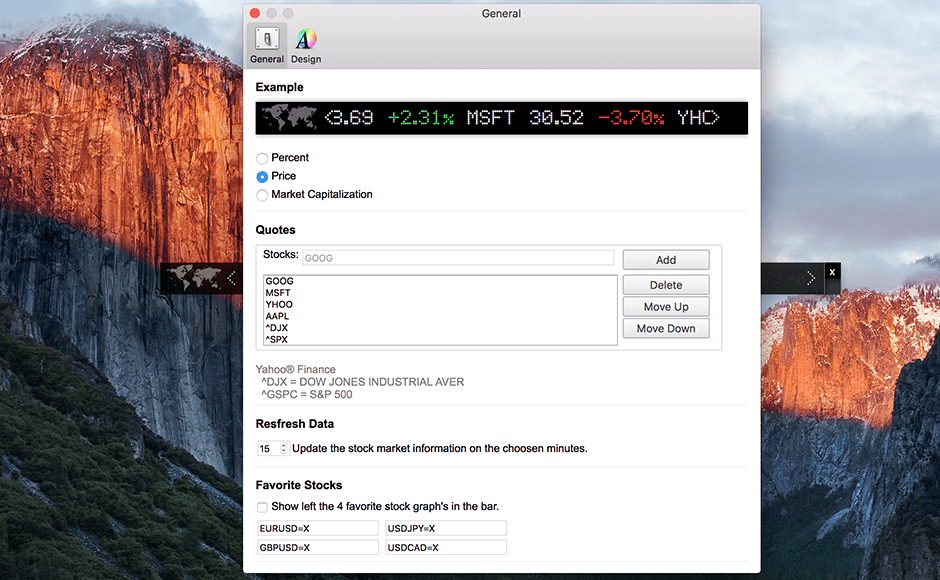Enable showing 4 favorite stock graphs
The height and width of the screenshot is (580, 940).
coord(262,507)
